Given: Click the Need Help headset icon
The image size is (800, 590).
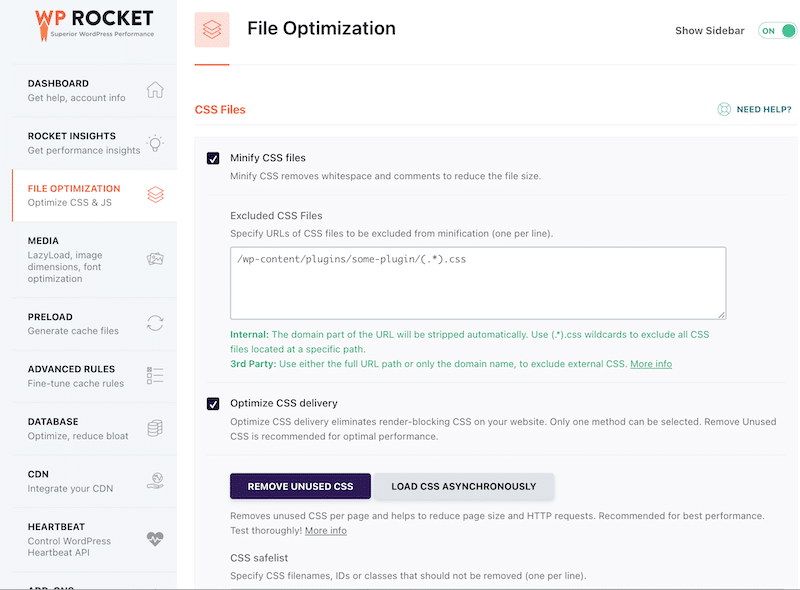Looking at the screenshot, I should (722, 109).
